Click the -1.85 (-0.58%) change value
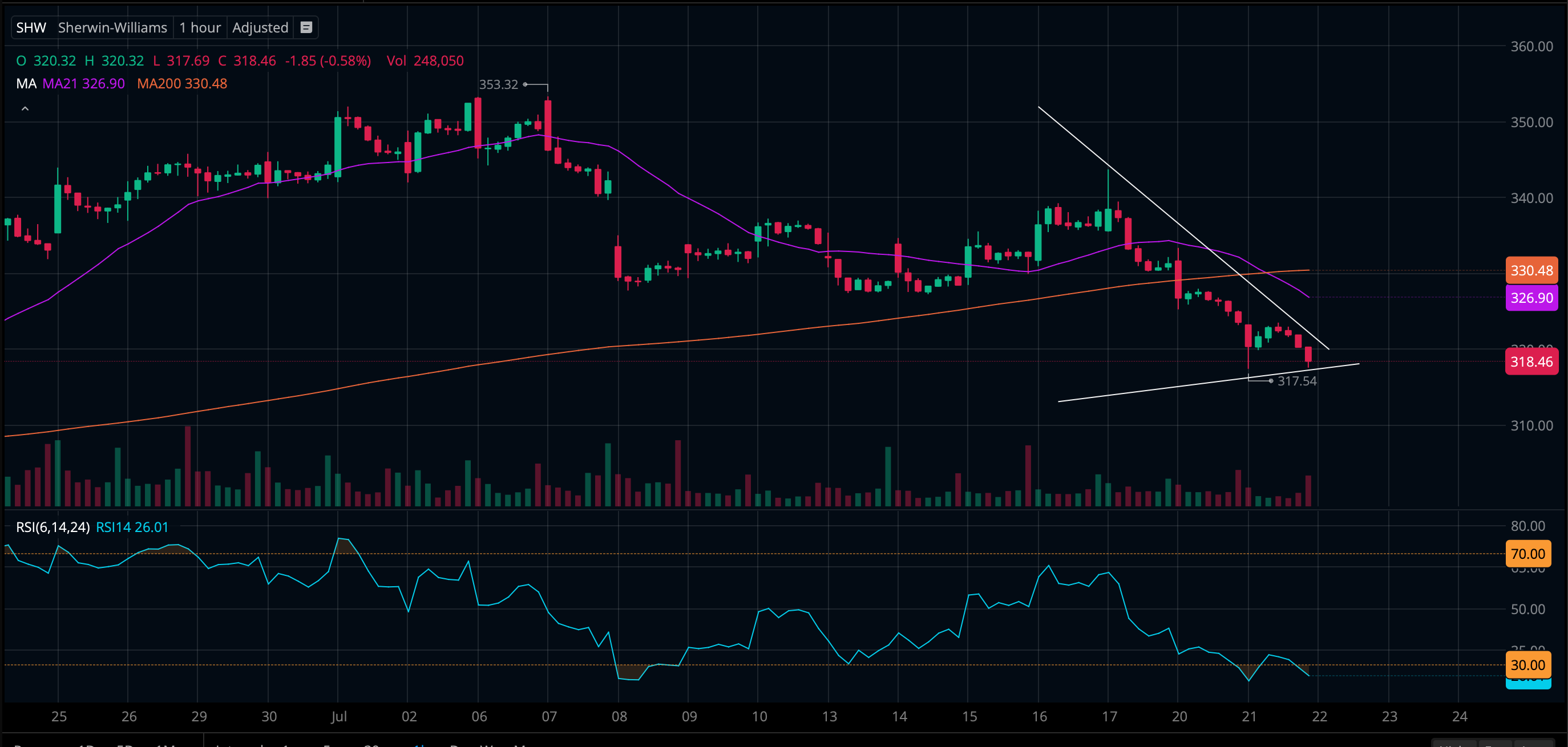1568x747 pixels. point(328,61)
